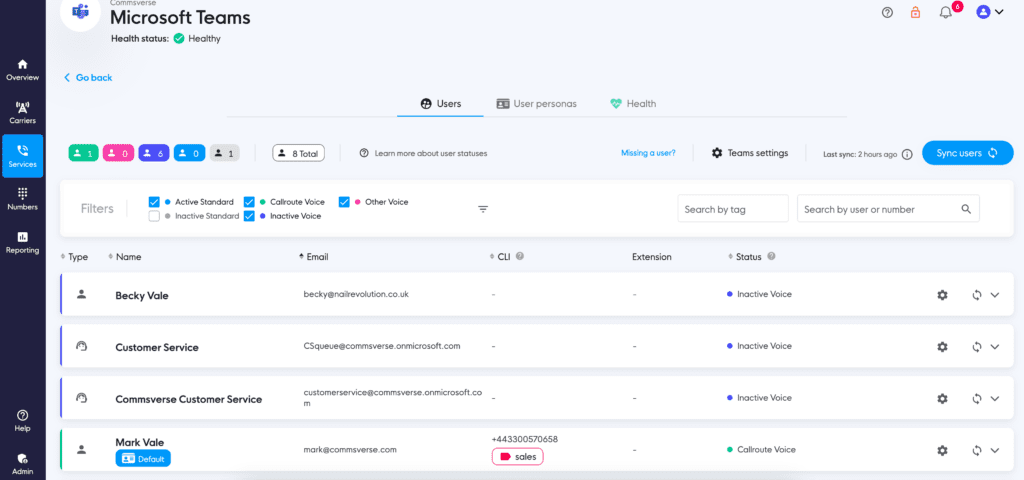This screenshot has height=480, width=1024.
Task: Open Teams settings
Action: (x=750, y=153)
